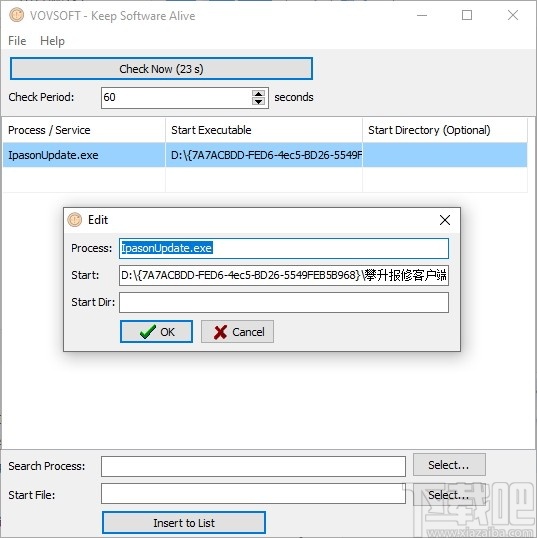Viewport: 537px width, 538px height.
Task: Decrease Check Period with down arrow
Action: click(x=258, y=102)
